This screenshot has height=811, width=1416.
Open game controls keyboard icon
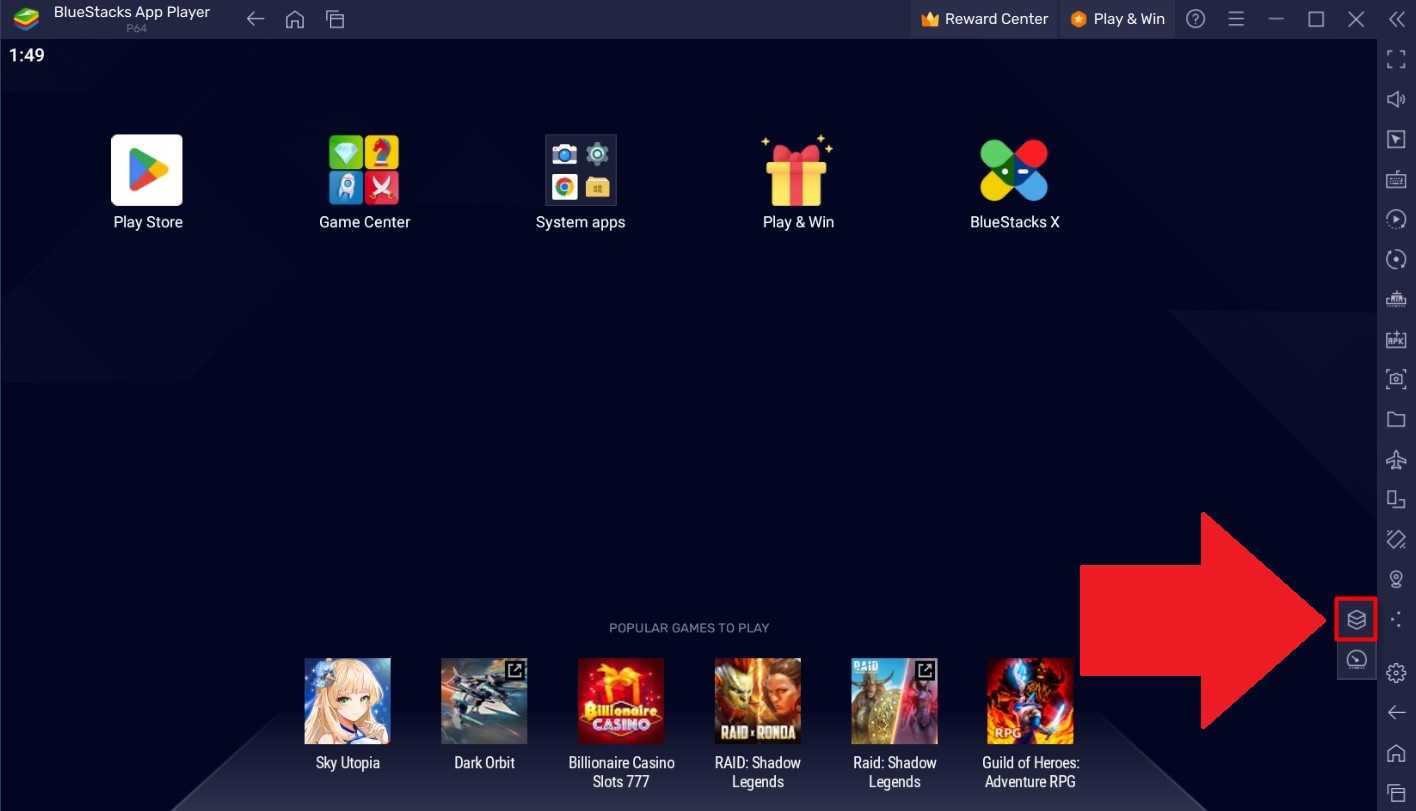1396,179
